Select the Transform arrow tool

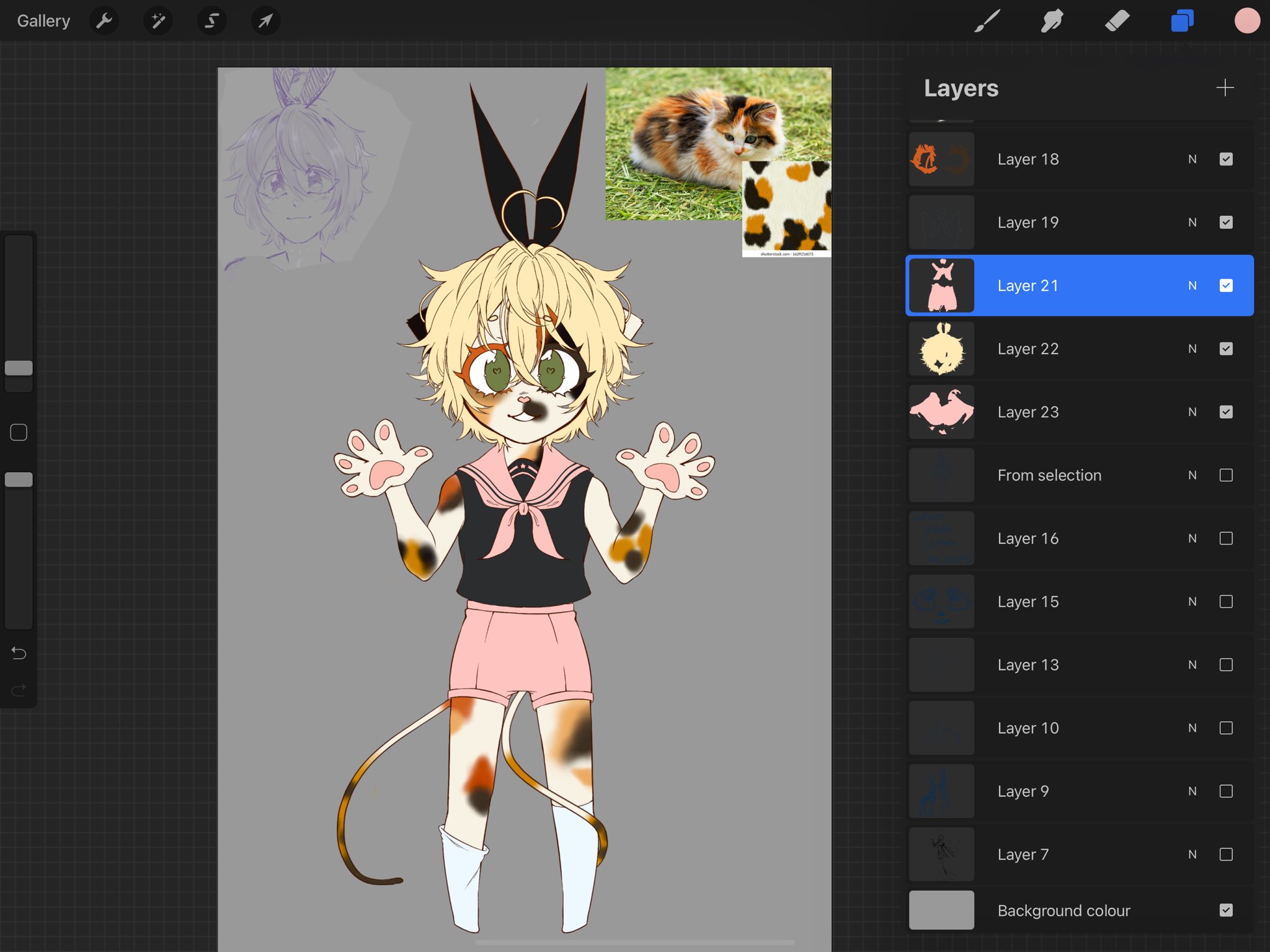(x=265, y=21)
